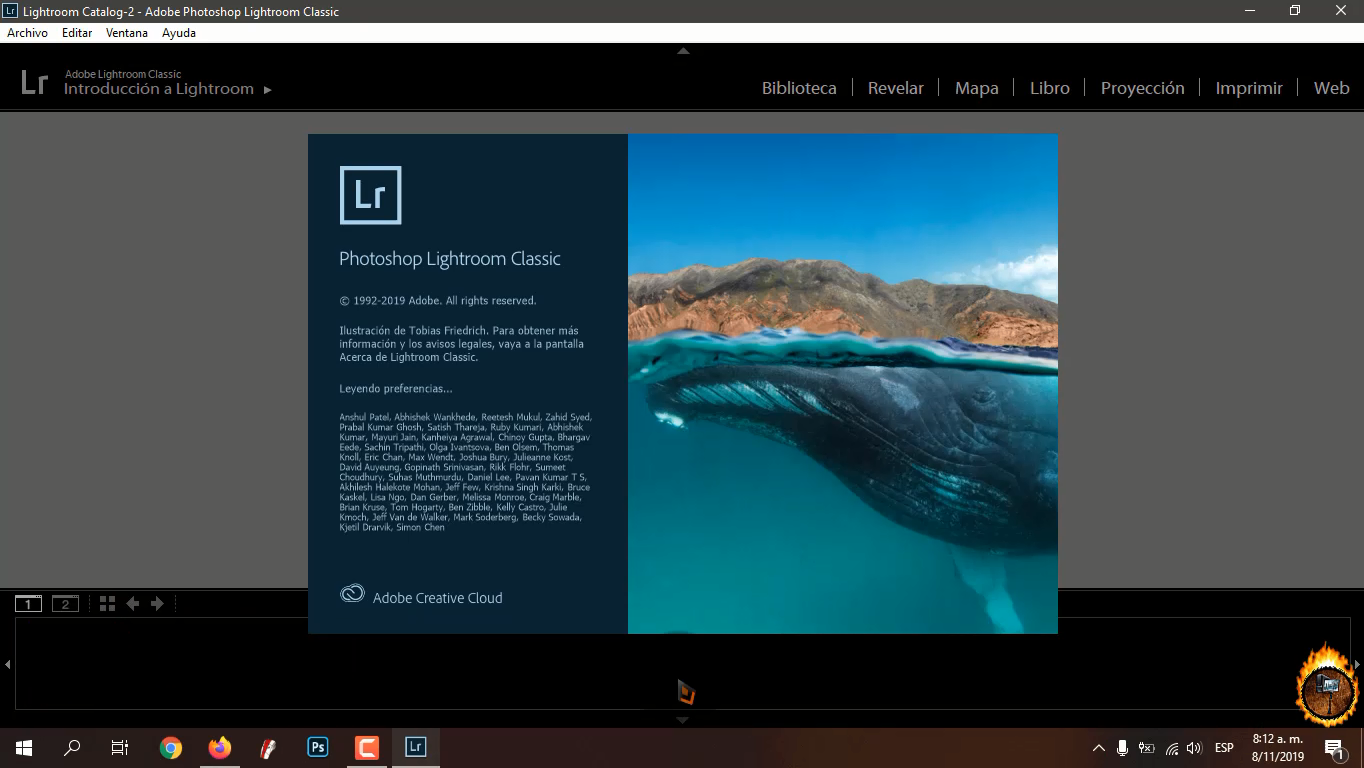Collapse the bottom filmstrip arrow
Image resolution: width=1364 pixels, height=768 pixels.
pos(683,720)
